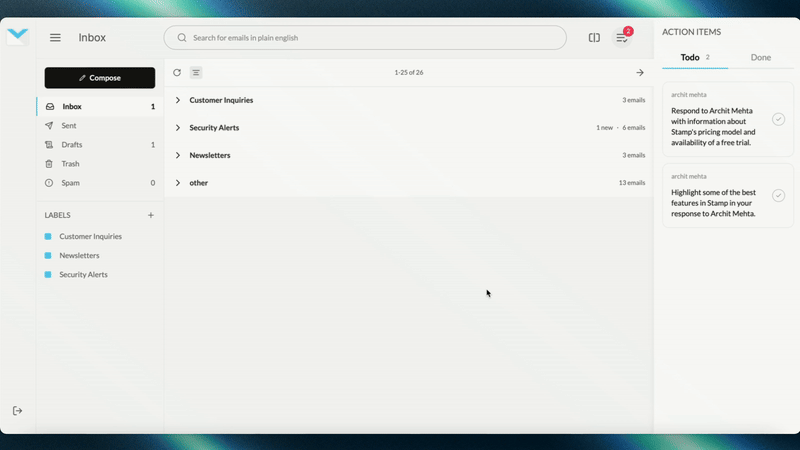Switch to the Done tab
The width and height of the screenshot is (800, 450).
pos(760,58)
